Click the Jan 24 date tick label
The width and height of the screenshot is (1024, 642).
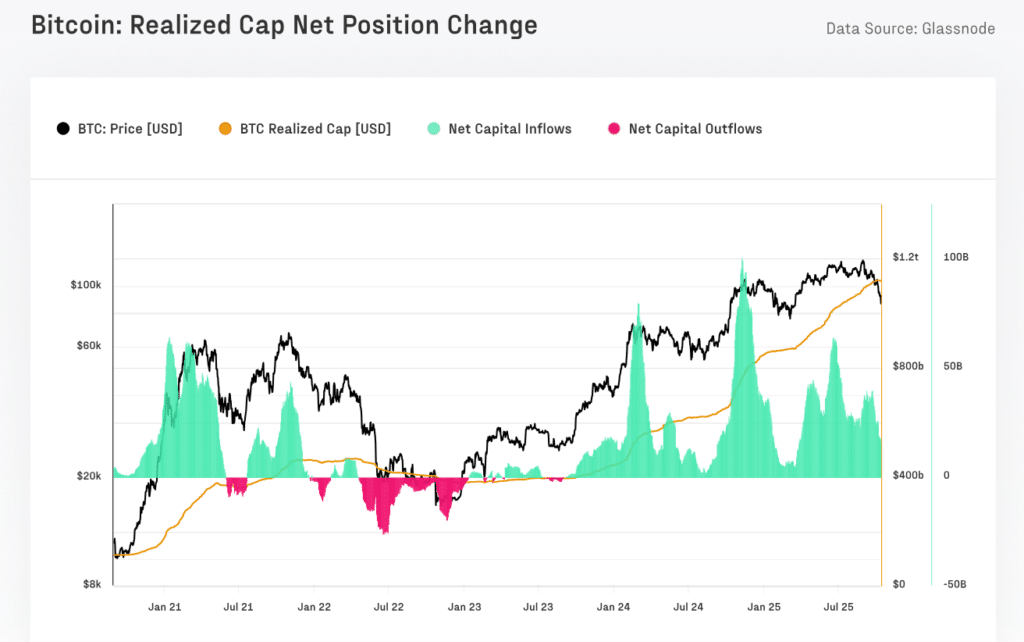(613, 607)
